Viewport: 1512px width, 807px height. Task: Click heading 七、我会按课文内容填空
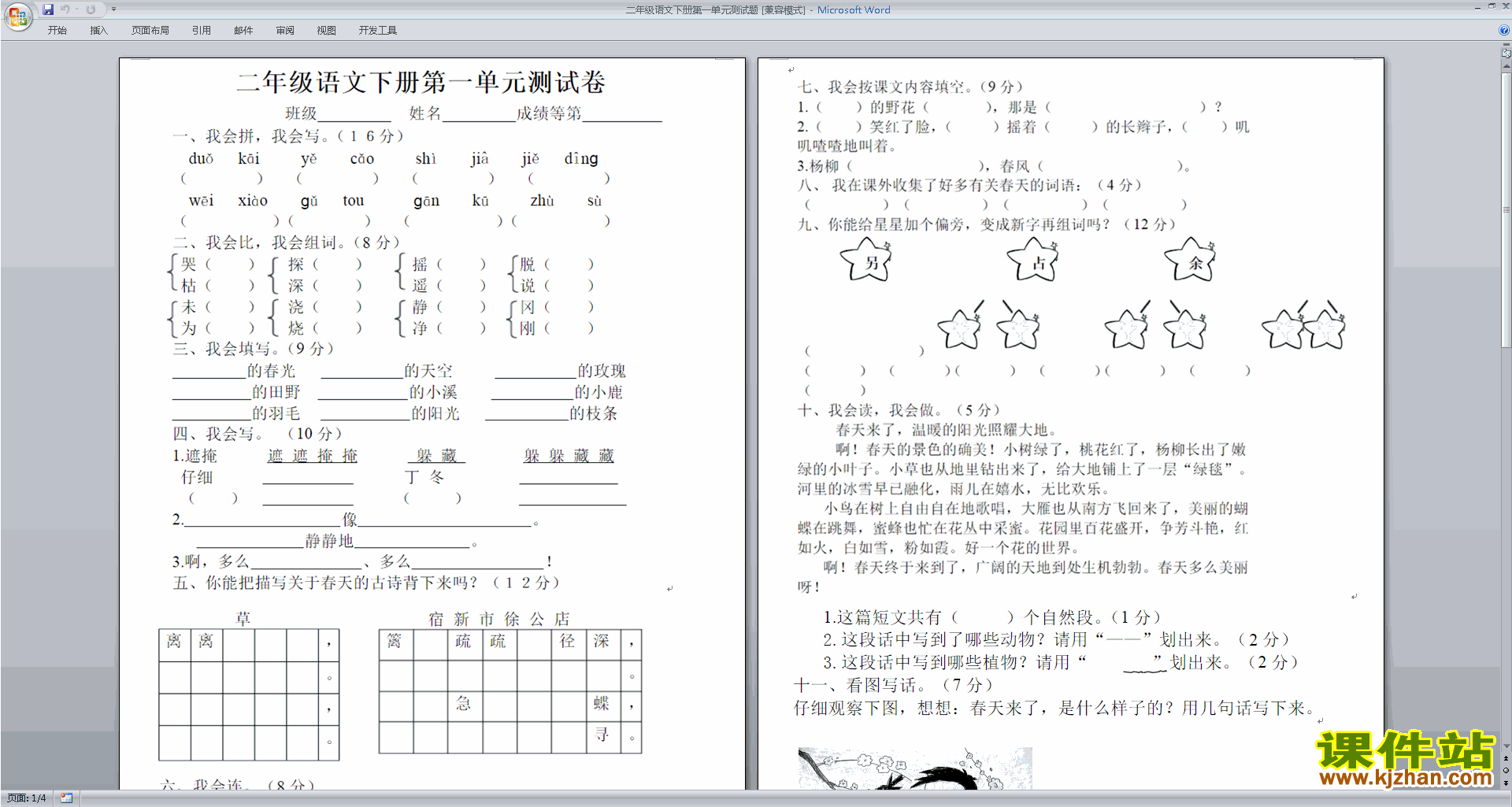point(910,87)
